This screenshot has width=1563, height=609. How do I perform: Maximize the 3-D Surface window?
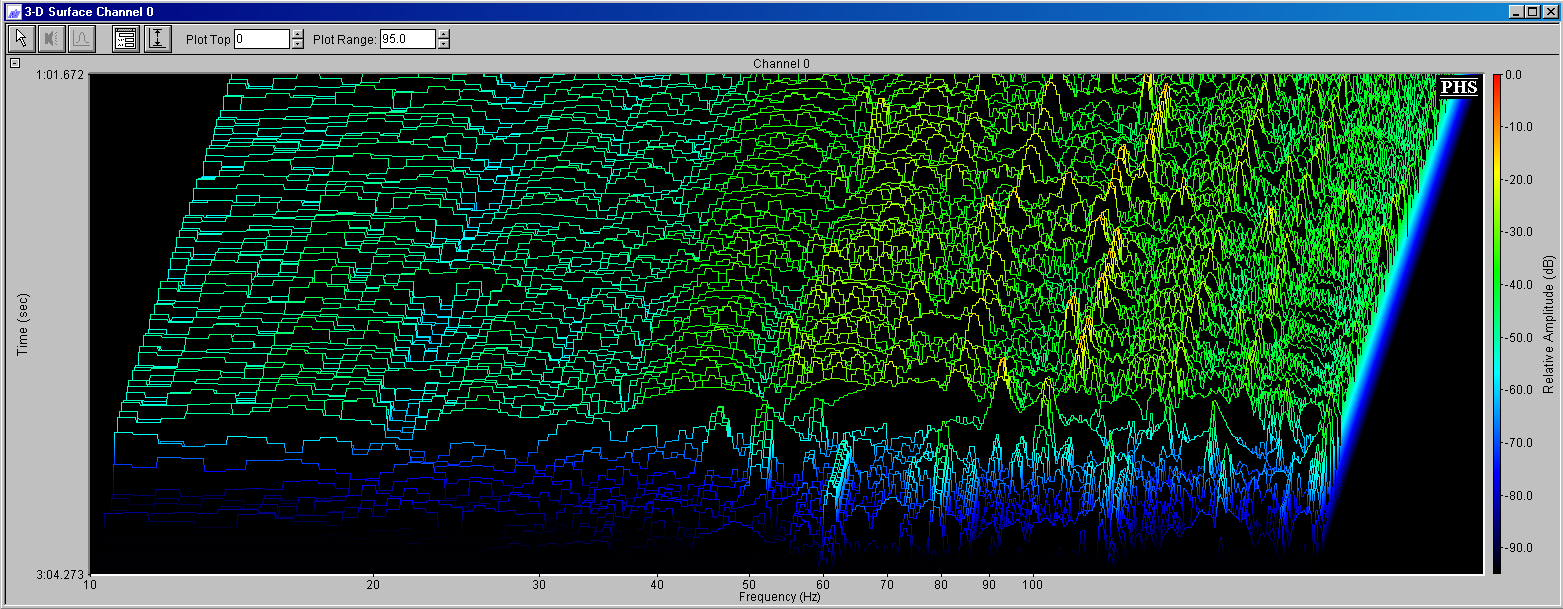click(x=1531, y=11)
